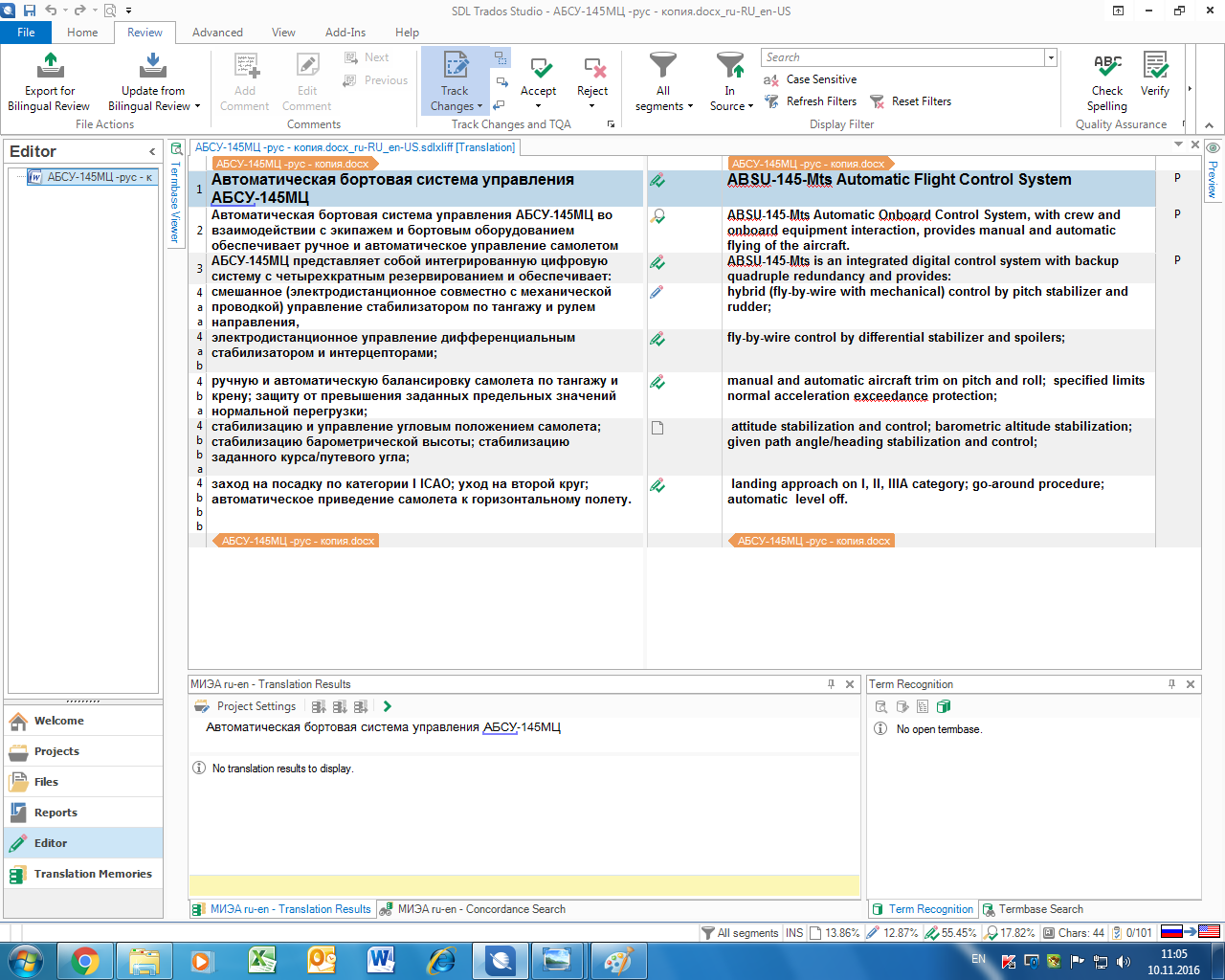1225x980 pixels.
Task: Switch to the Home ribbon tab
Action: 82,33
